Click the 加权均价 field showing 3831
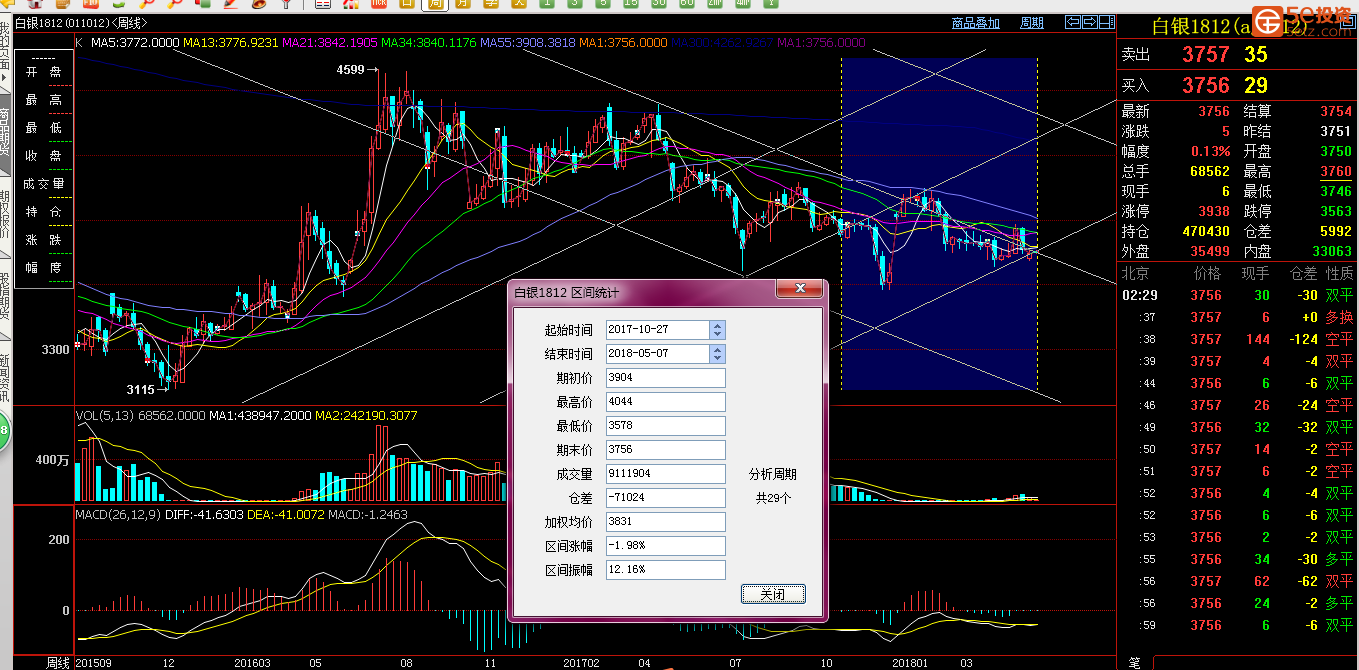1359x670 pixels. tap(665, 521)
